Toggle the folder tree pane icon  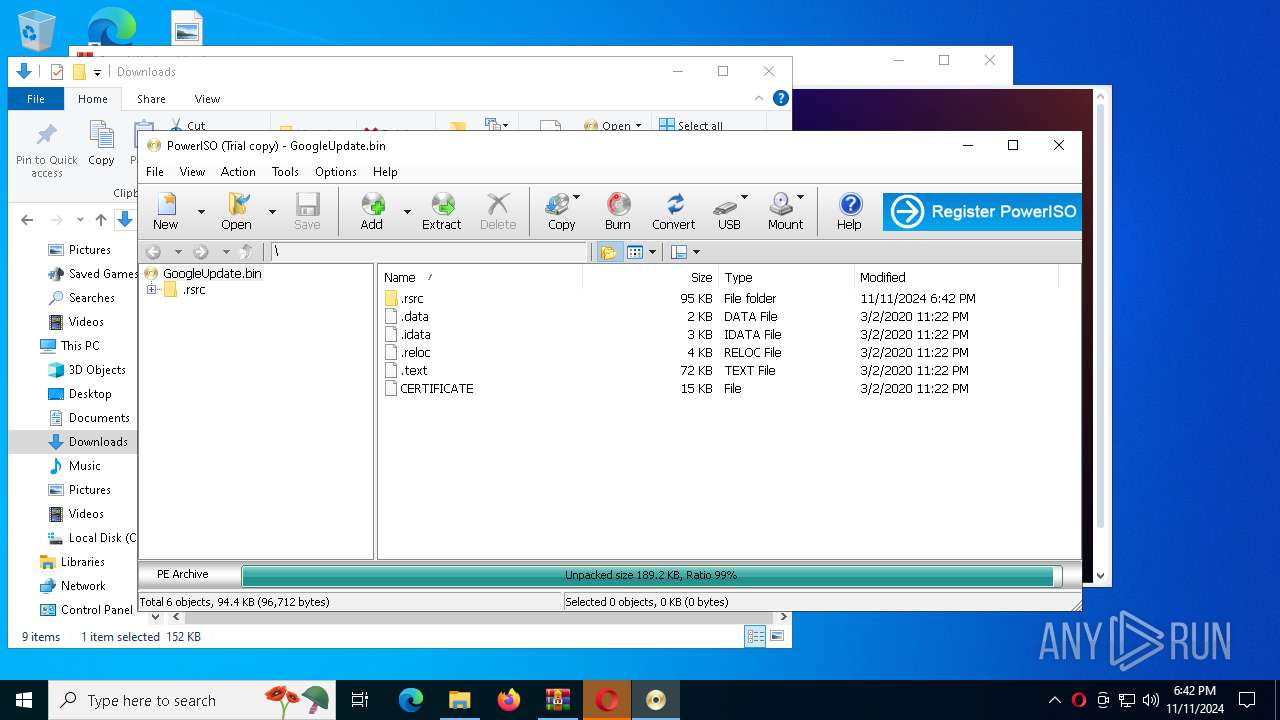pos(607,252)
